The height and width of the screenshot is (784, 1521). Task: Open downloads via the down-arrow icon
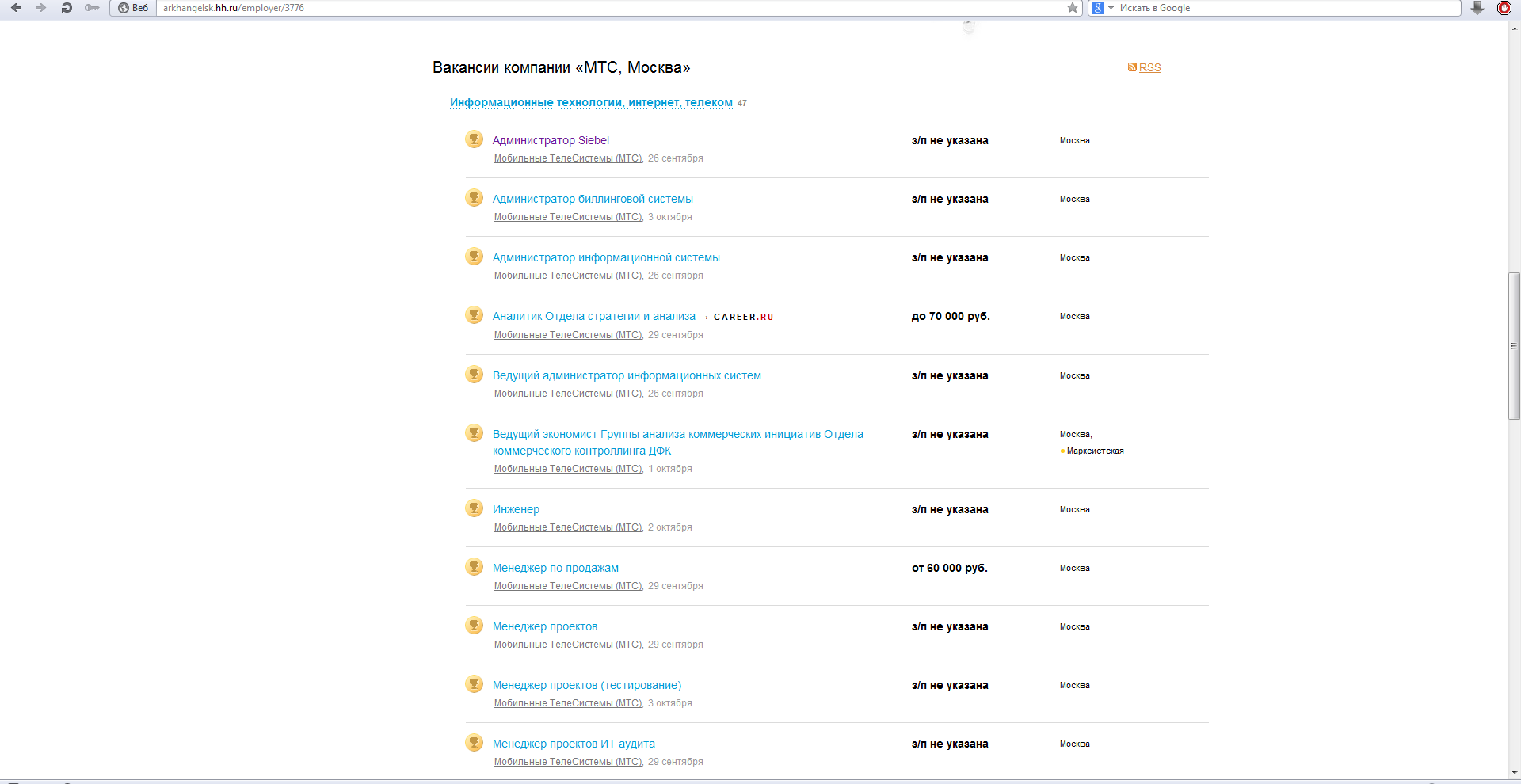coord(1477,8)
